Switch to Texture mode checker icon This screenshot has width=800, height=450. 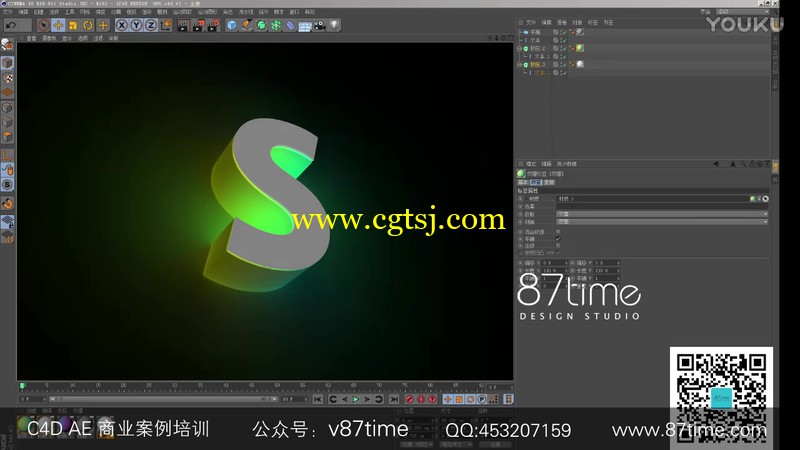pyautogui.click(x=7, y=78)
